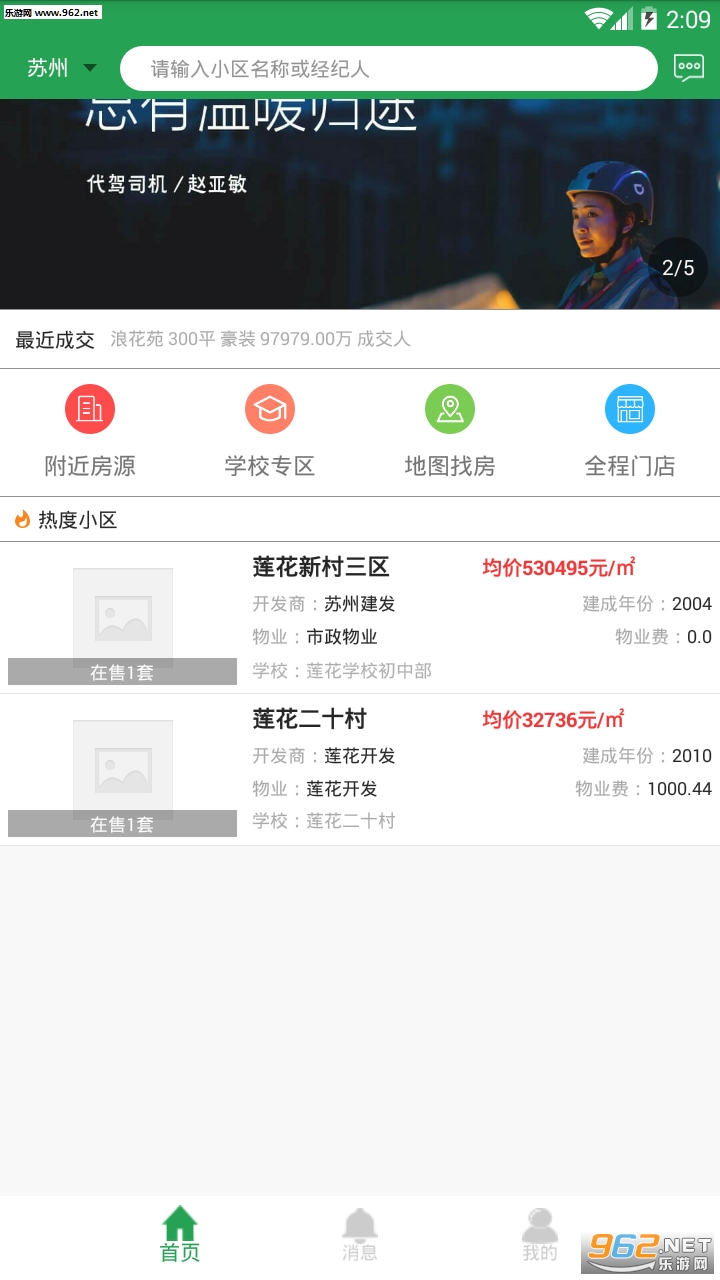This screenshot has width=720, height=1280.
Task: Tap 学校：莲花二十村 text
Action: 324,821
